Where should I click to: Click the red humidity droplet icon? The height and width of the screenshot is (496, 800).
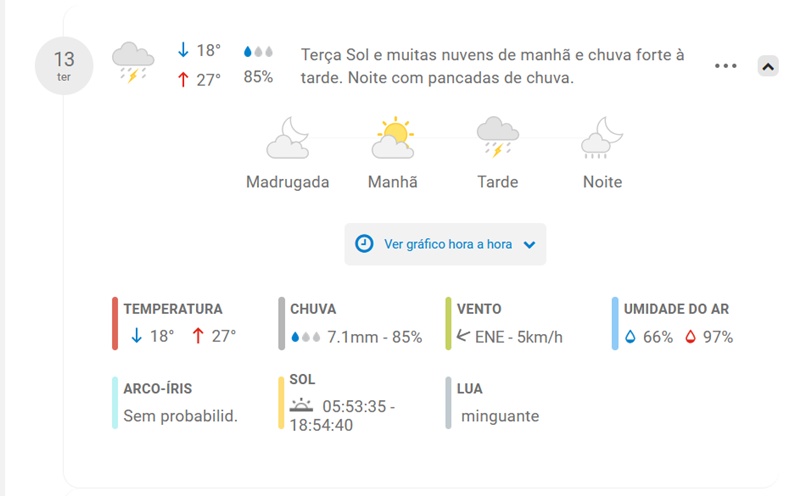tap(690, 337)
